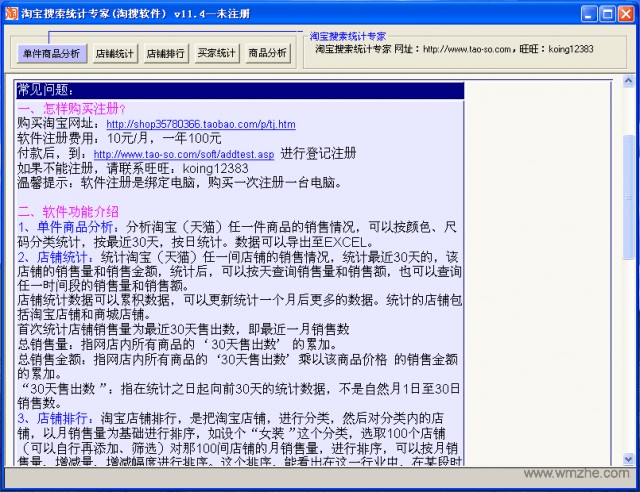Click the line mentioning 旺旺: koing12383 in FAQ

coord(133,168)
